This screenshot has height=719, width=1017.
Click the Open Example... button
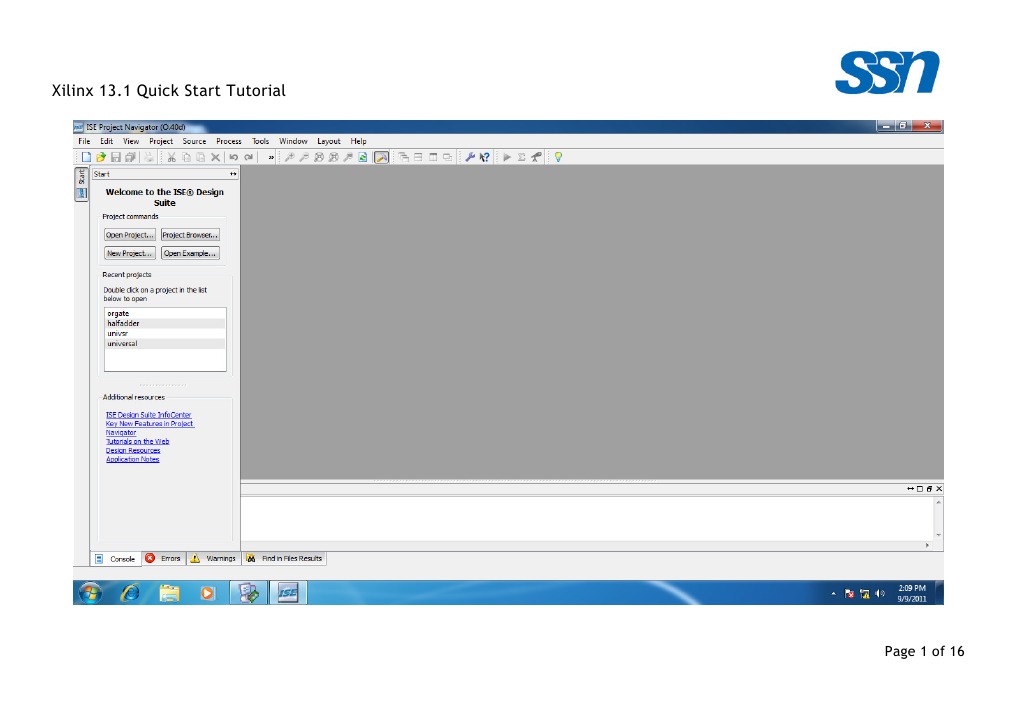[x=190, y=253]
